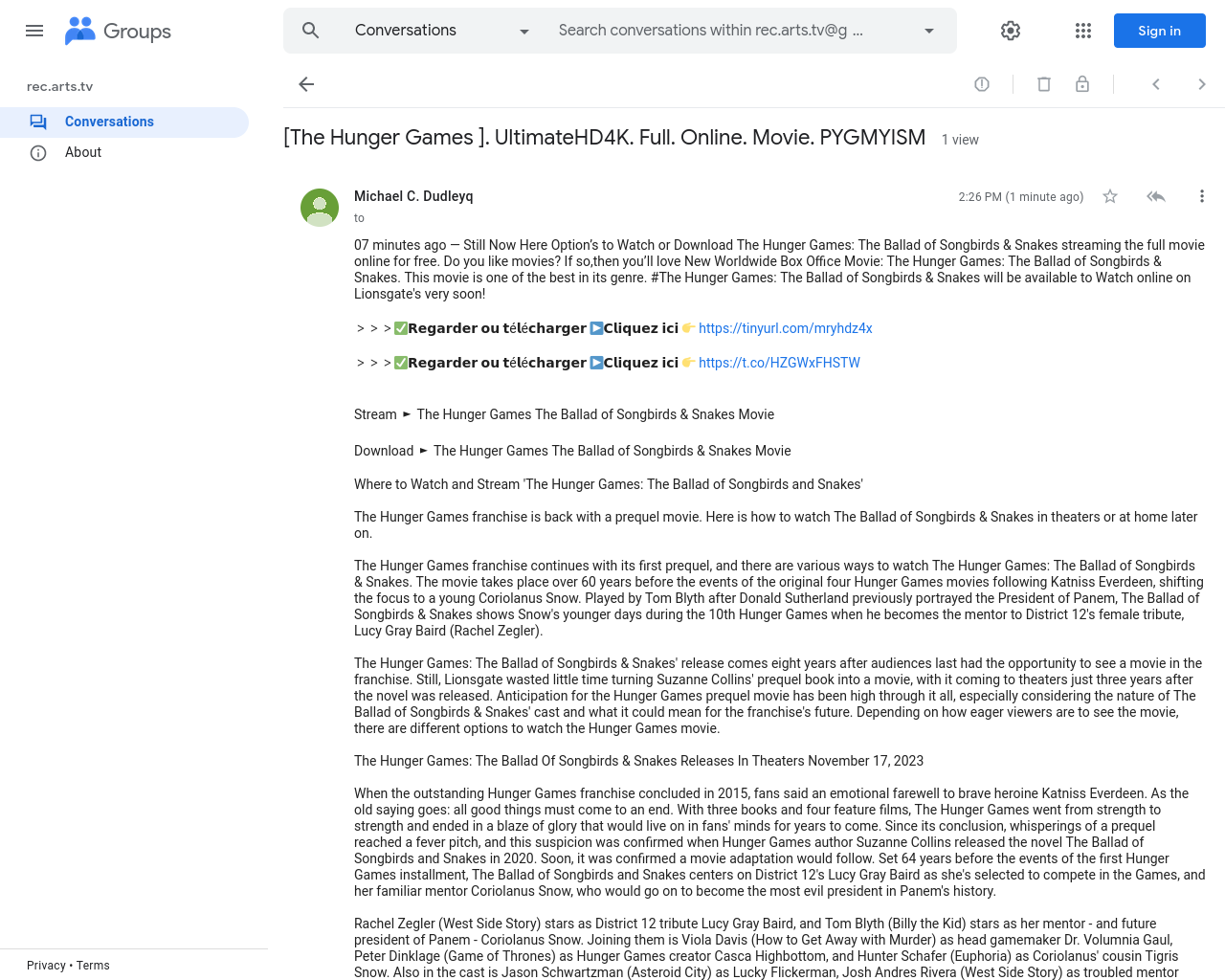1225x980 pixels.
Task: Open the Conversations search scope dropdown
Action: pyautogui.click(x=442, y=31)
